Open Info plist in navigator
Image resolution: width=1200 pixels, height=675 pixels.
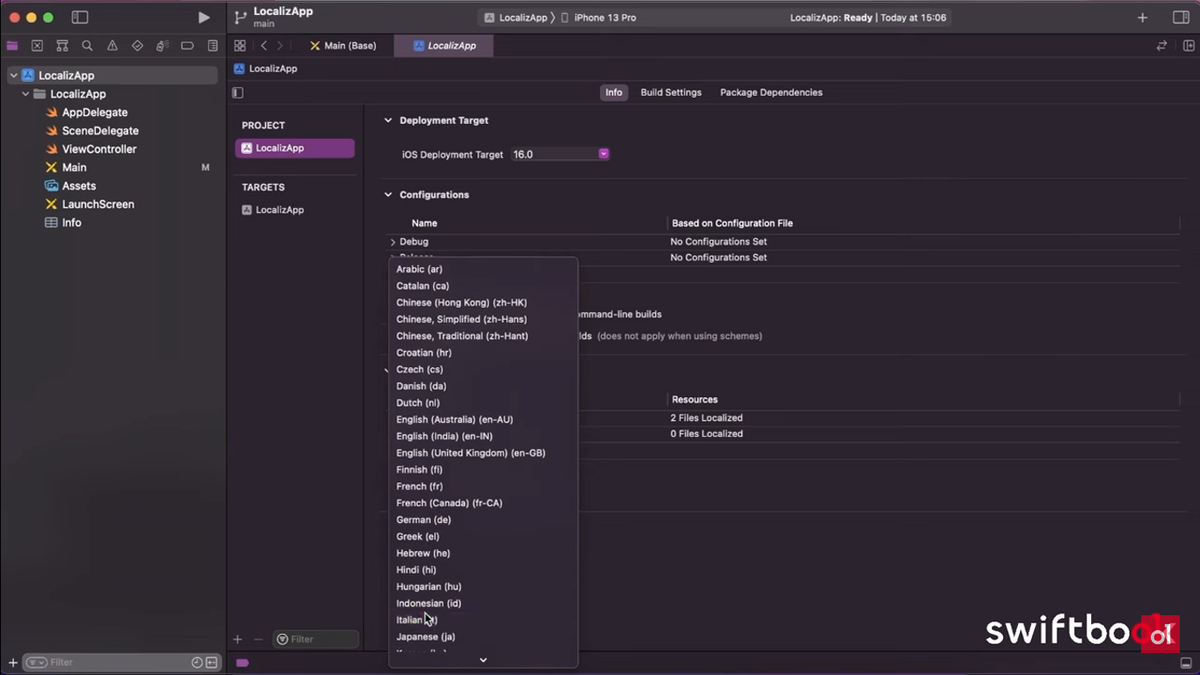pos(71,223)
